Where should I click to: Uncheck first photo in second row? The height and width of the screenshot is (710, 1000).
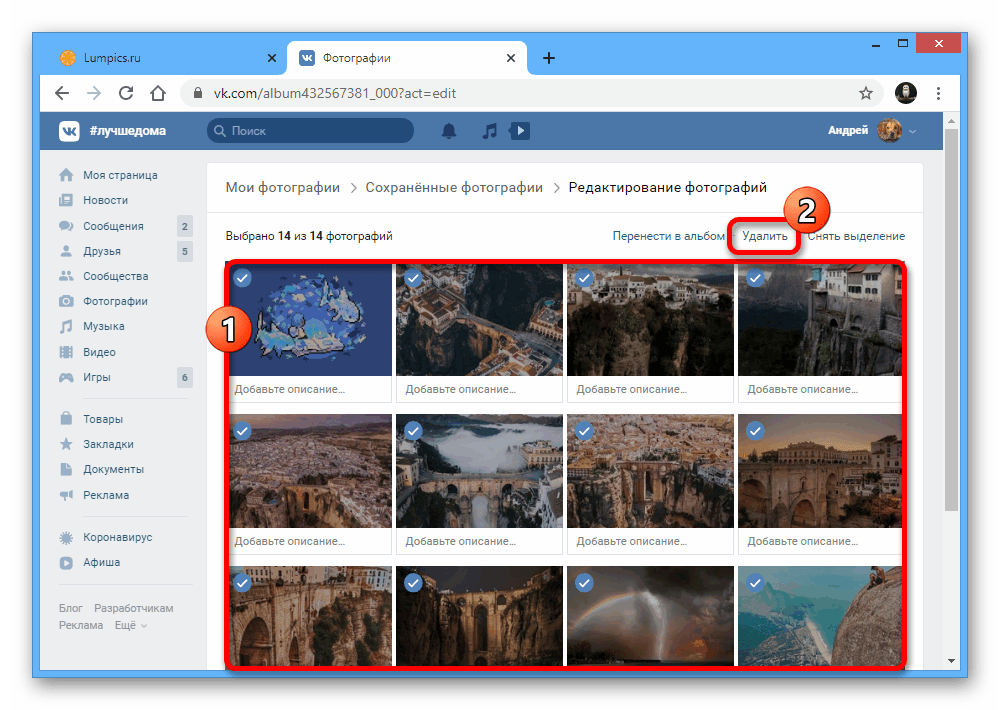coord(242,431)
